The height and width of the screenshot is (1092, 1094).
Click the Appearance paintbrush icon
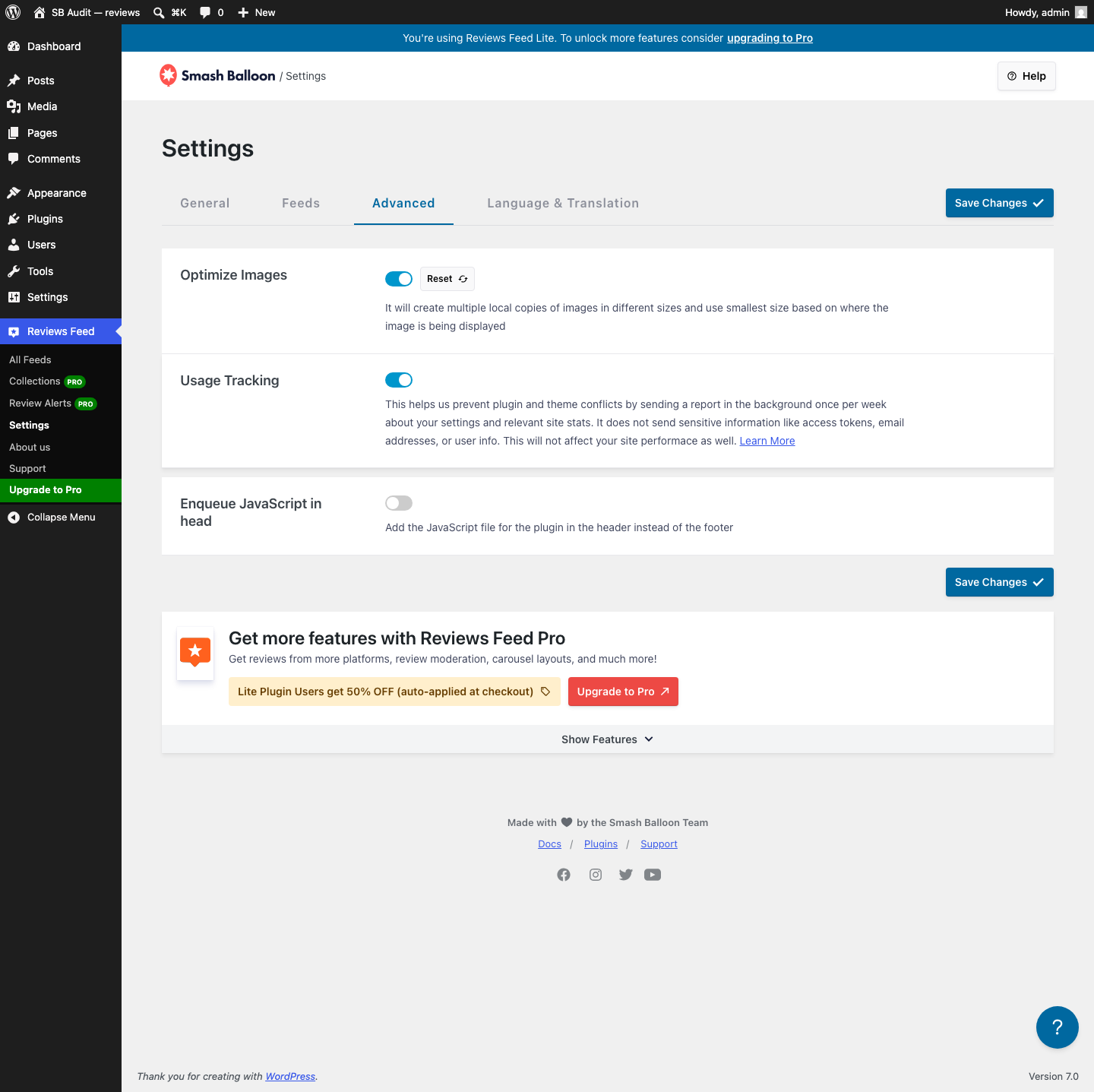[x=14, y=193]
